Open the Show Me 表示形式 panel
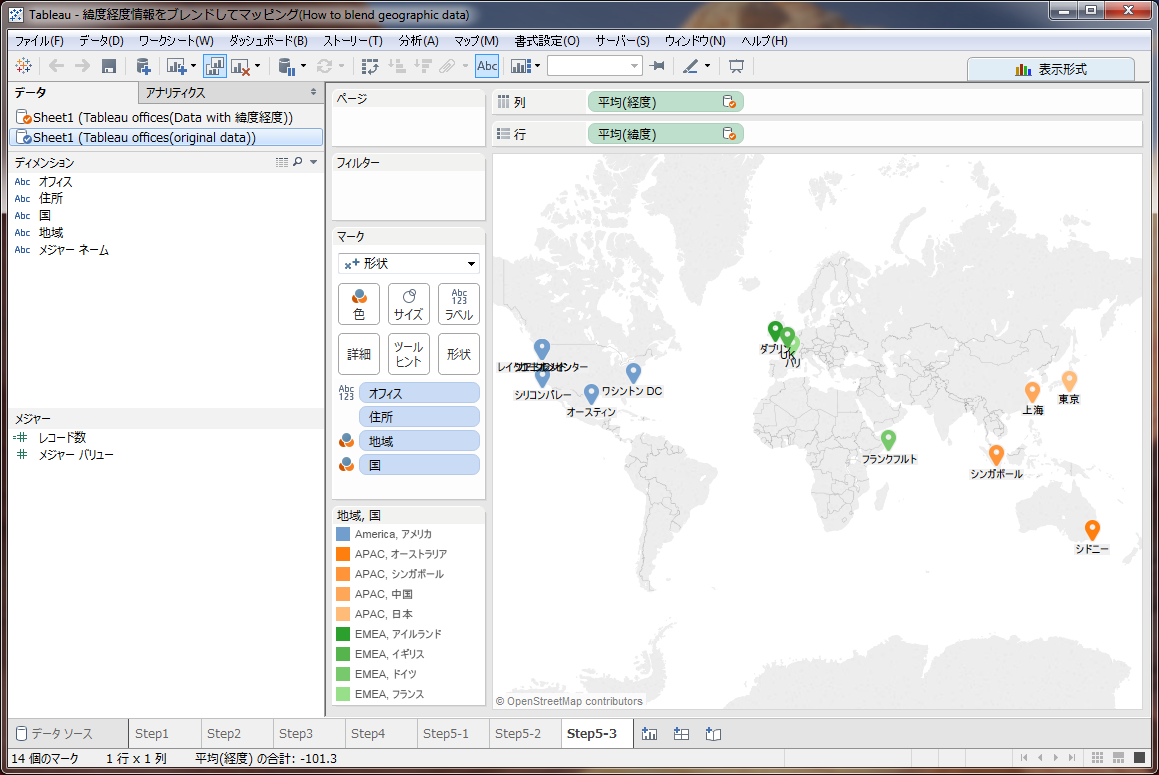 (x=1050, y=69)
